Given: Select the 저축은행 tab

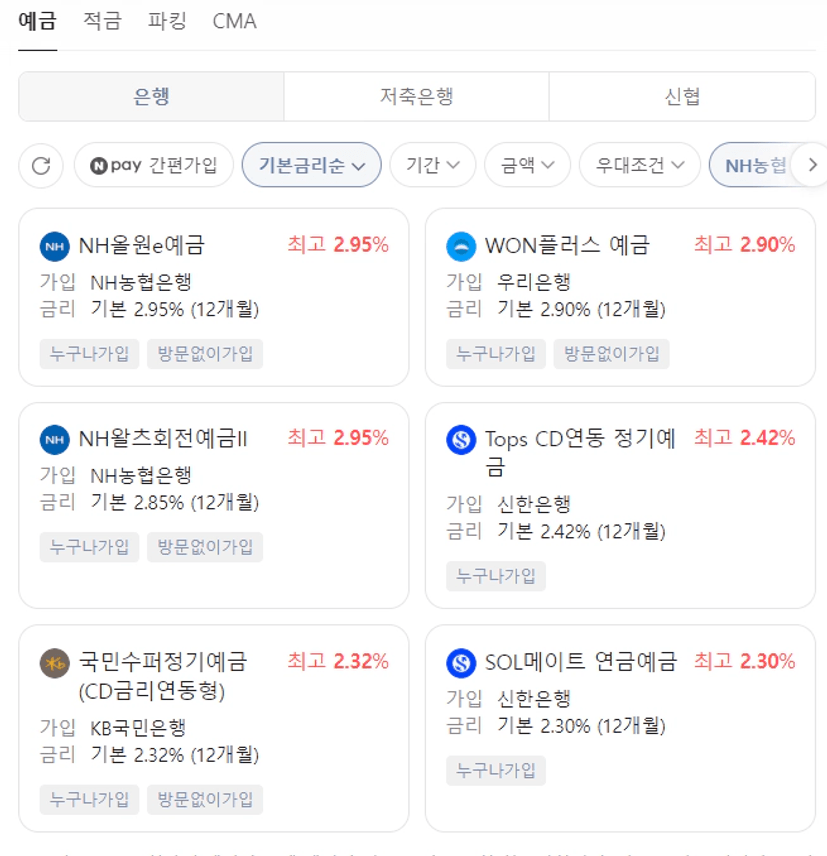Looking at the screenshot, I should tap(416, 97).
